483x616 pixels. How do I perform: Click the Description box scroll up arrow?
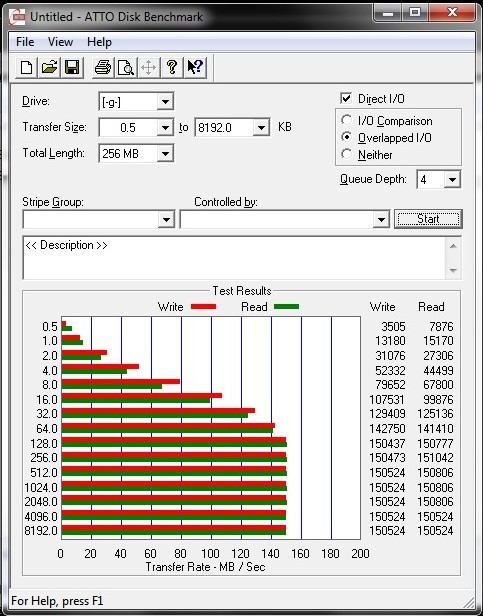click(x=453, y=246)
